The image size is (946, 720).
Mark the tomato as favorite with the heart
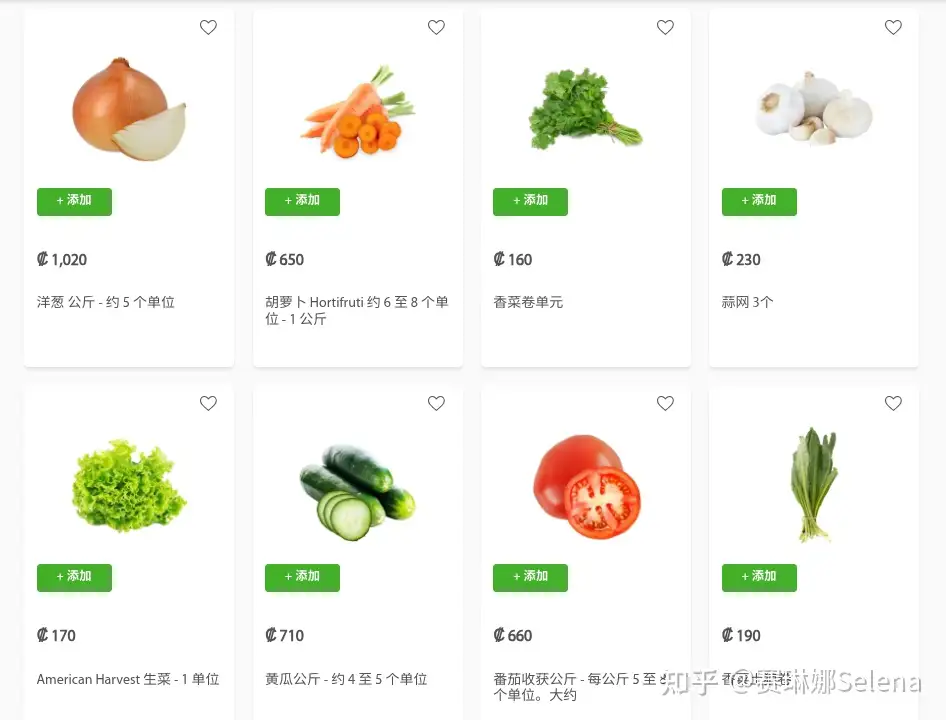click(665, 404)
